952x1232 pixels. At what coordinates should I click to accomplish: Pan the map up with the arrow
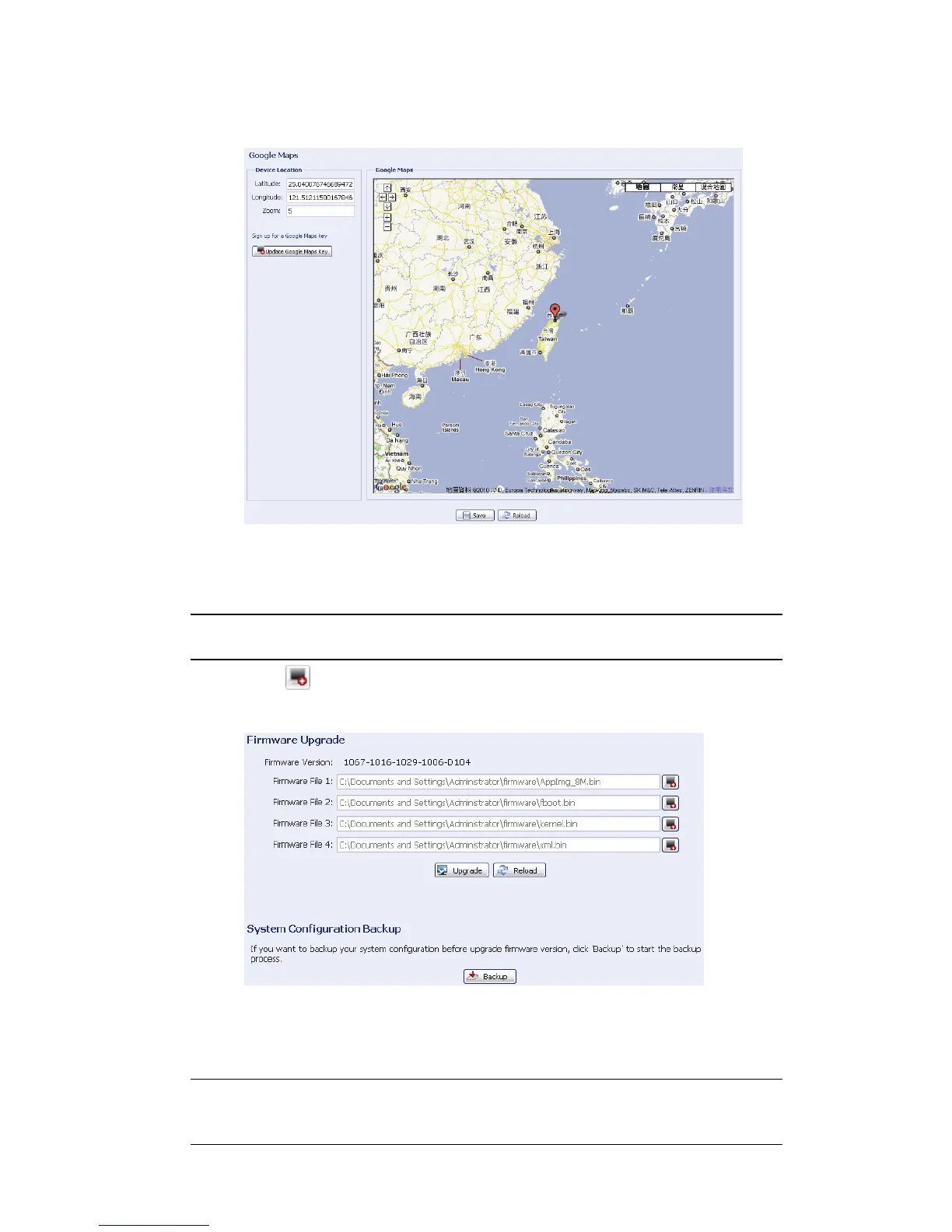click(387, 187)
